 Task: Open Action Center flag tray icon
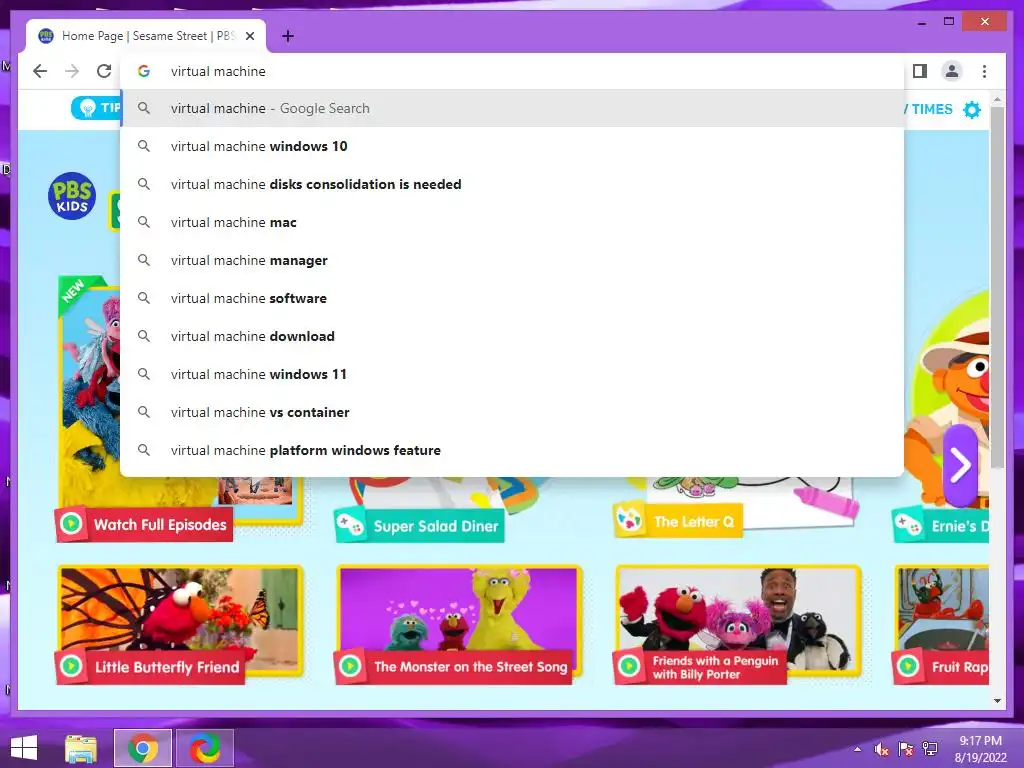tap(906, 749)
